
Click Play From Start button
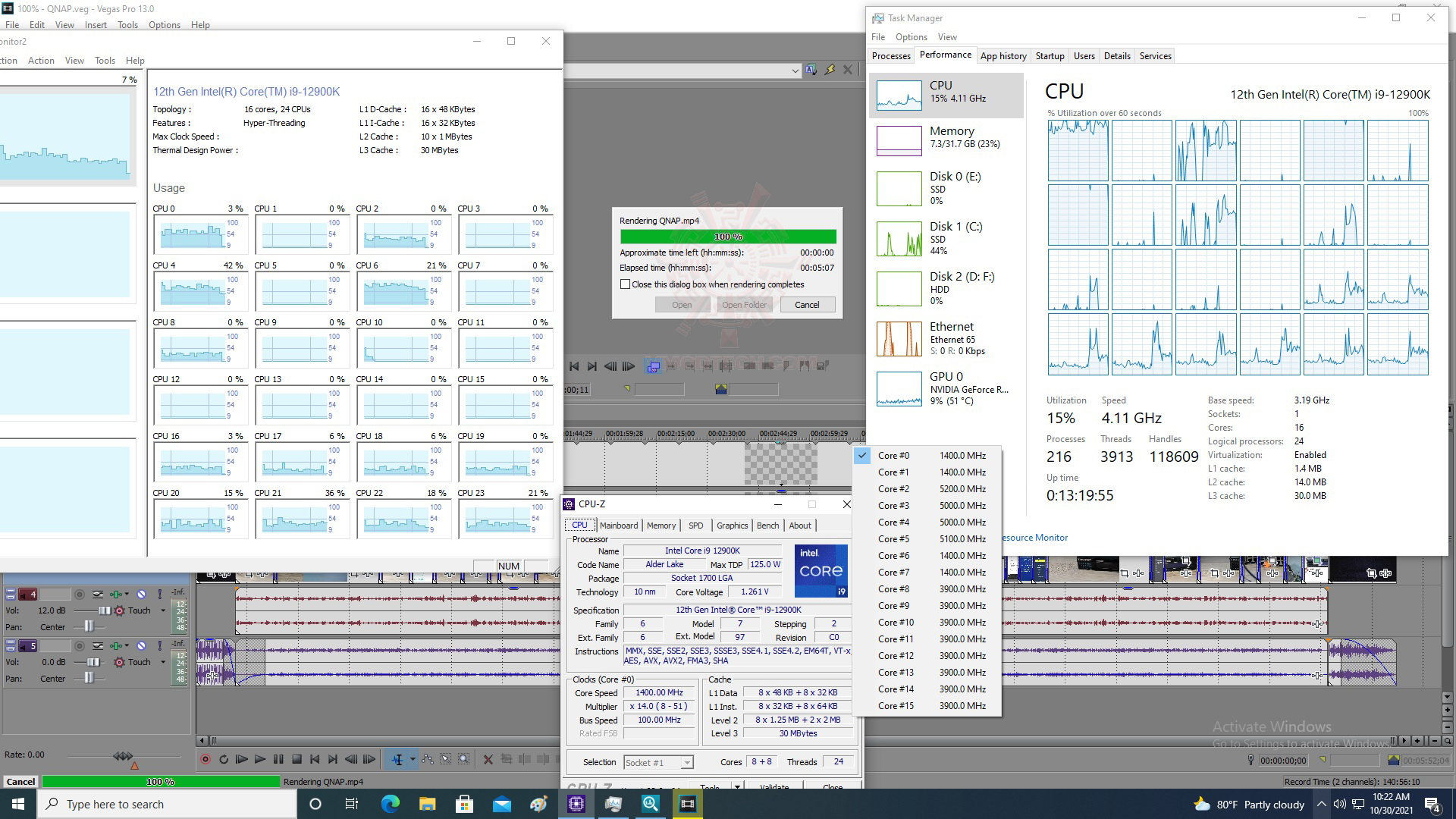tap(241, 759)
